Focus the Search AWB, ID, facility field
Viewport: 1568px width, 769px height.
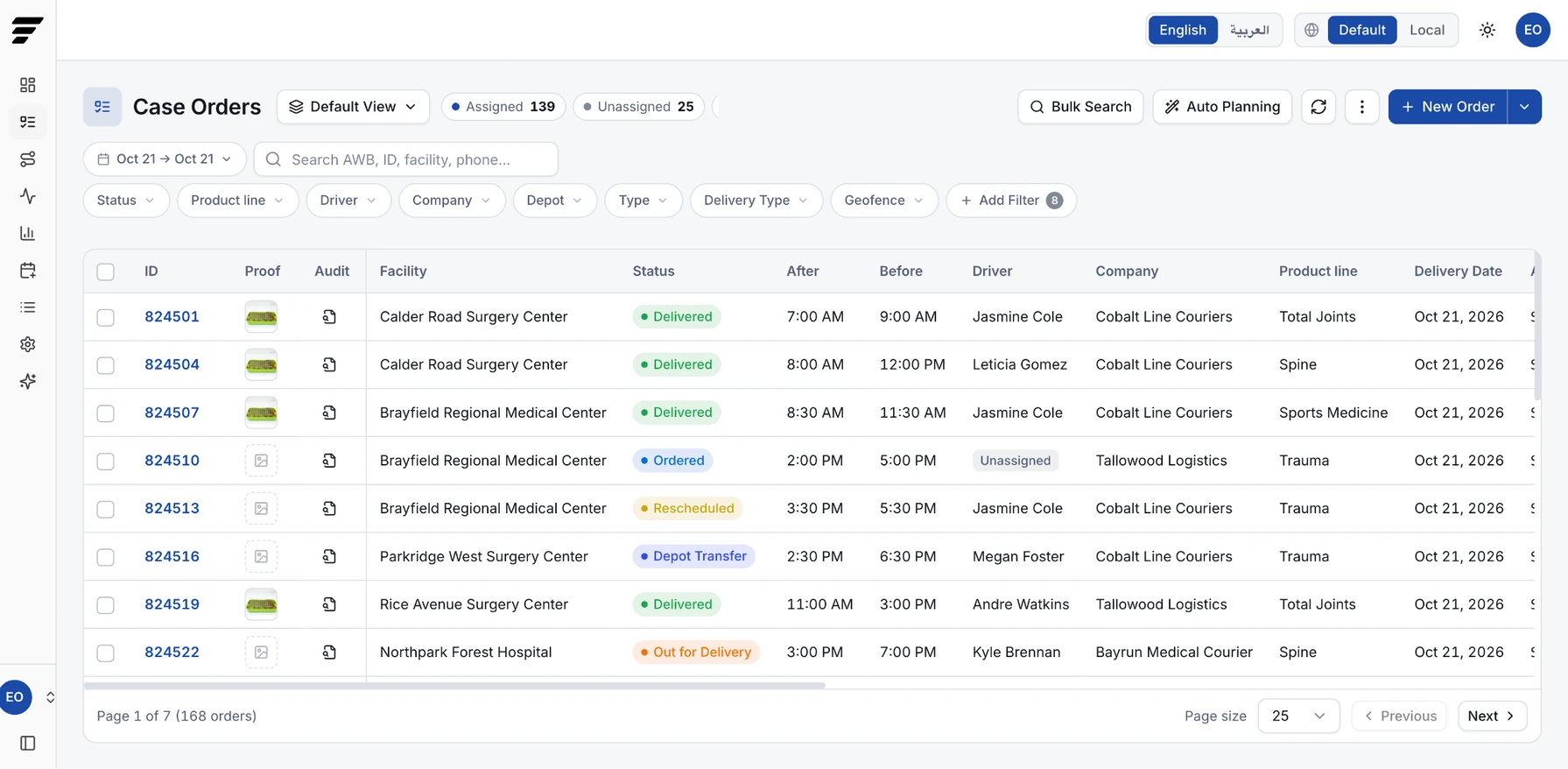click(406, 159)
